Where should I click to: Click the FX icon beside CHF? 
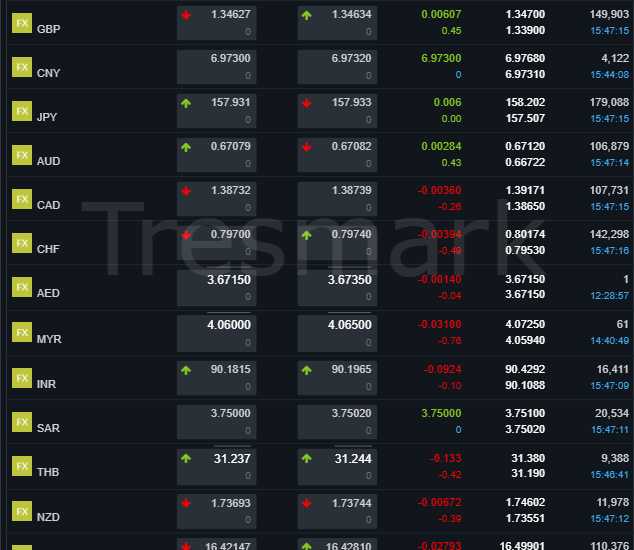point(22,243)
